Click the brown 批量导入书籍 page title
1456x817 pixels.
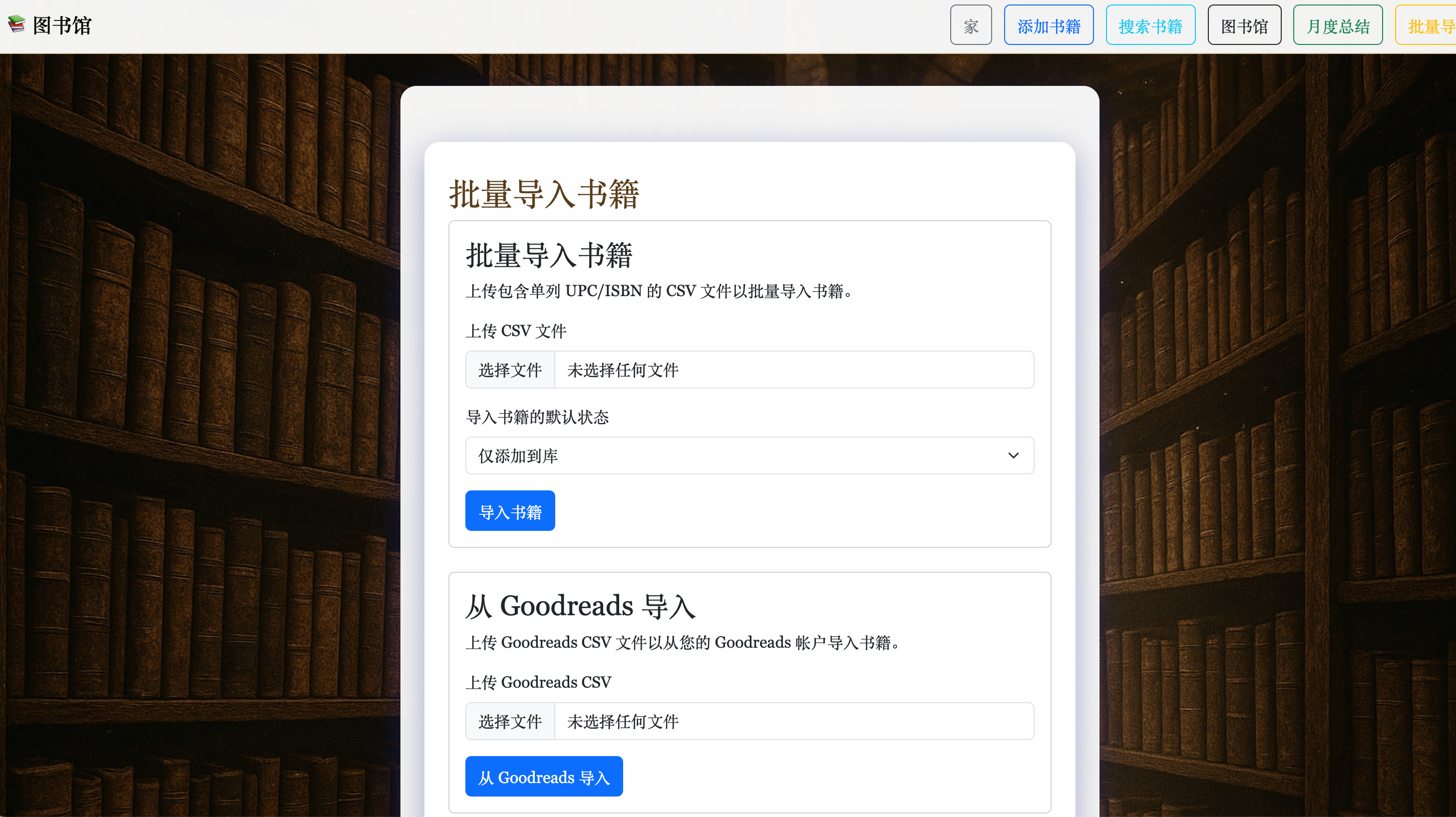[544, 194]
